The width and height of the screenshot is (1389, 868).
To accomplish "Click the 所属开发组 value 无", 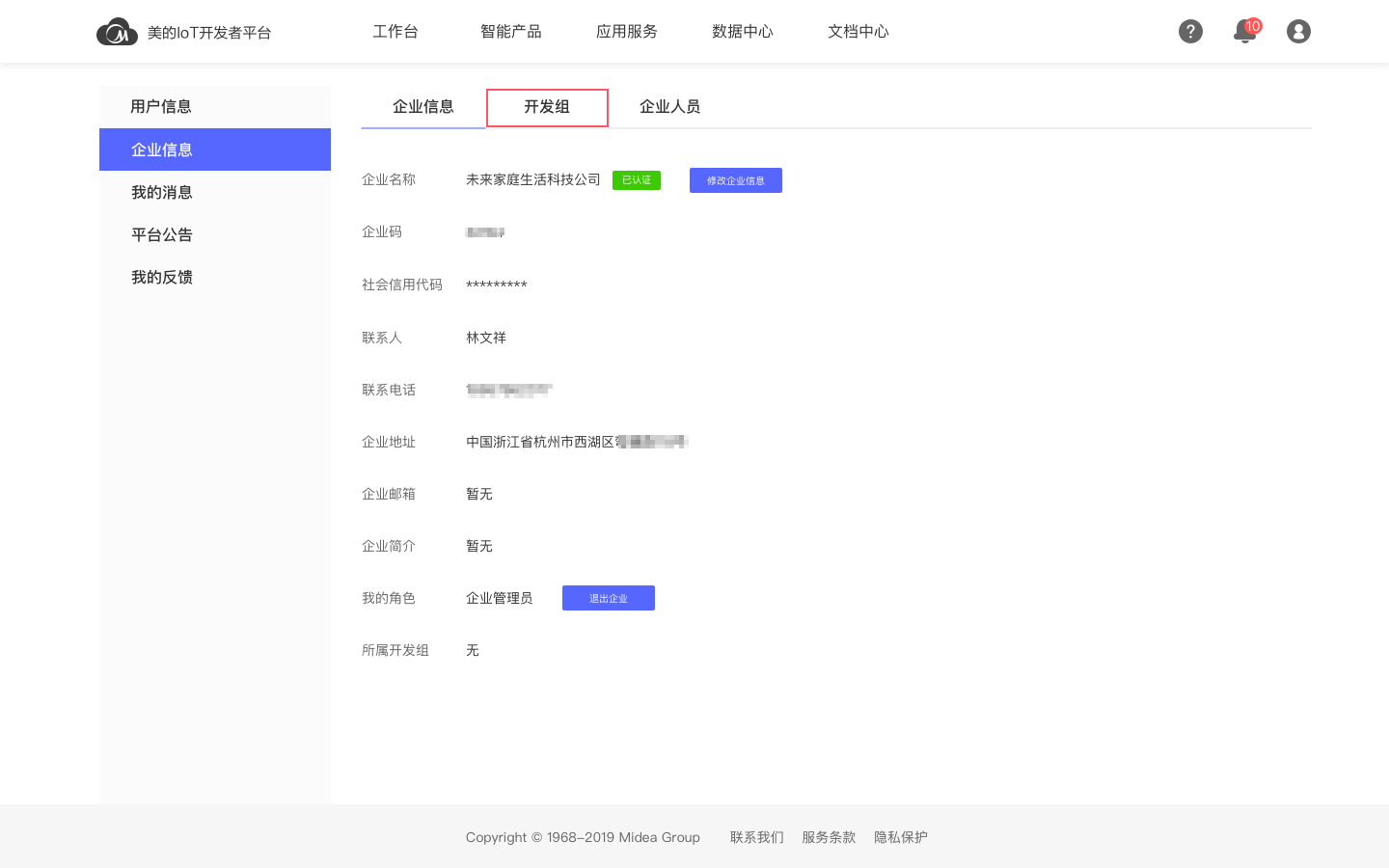I will (473, 650).
